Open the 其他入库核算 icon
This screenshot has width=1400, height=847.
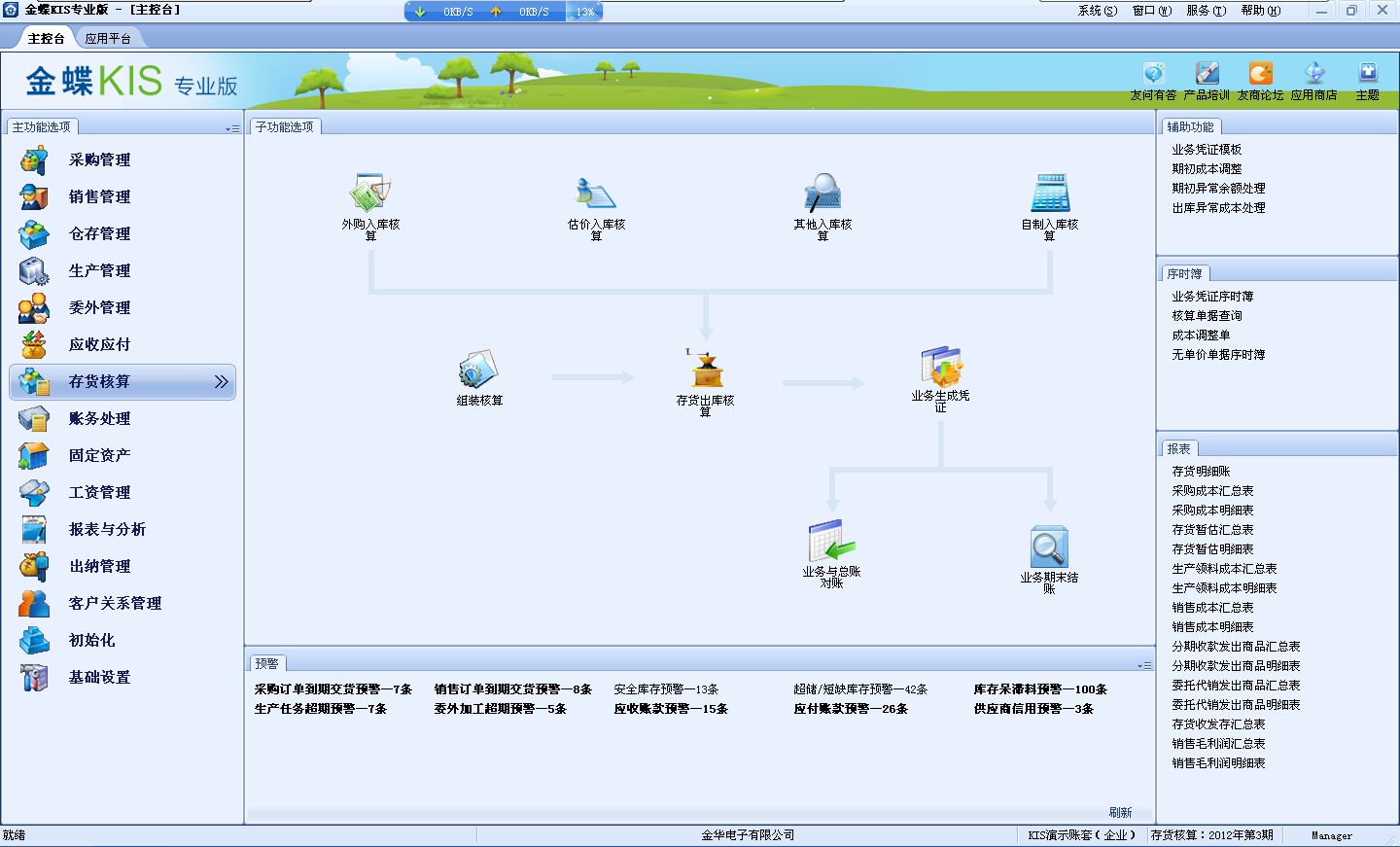tap(822, 193)
